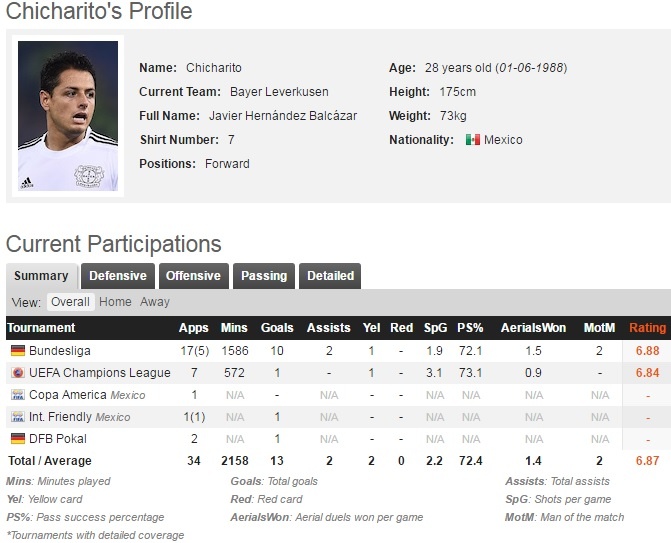The width and height of the screenshot is (671, 543).
Task: Select the Overall view option
Action: tap(70, 302)
